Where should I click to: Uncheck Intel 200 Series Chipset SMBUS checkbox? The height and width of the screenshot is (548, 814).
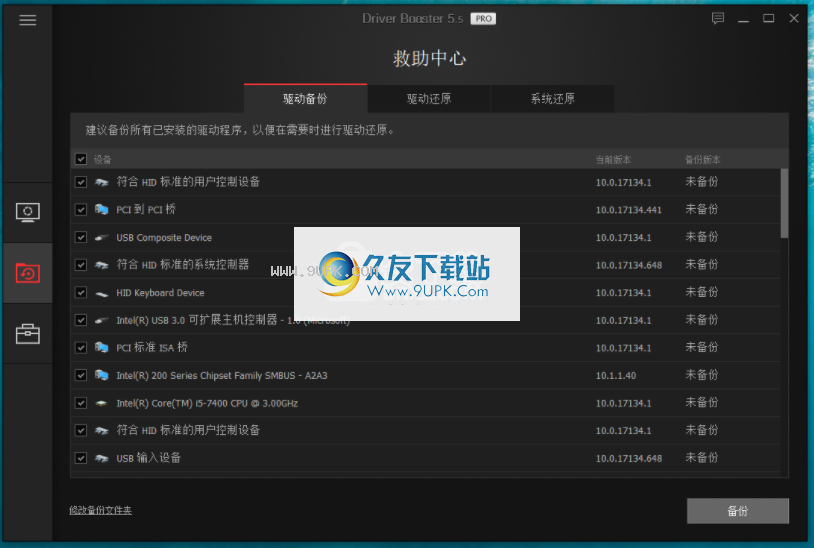(x=80, y=375)
